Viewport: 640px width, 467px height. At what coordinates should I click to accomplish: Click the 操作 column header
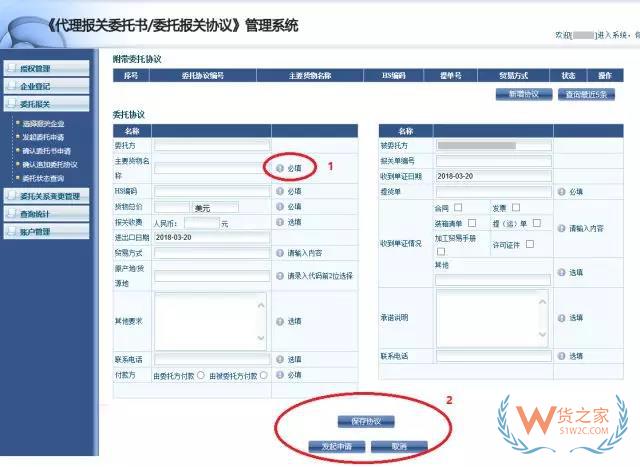(605, 76)
